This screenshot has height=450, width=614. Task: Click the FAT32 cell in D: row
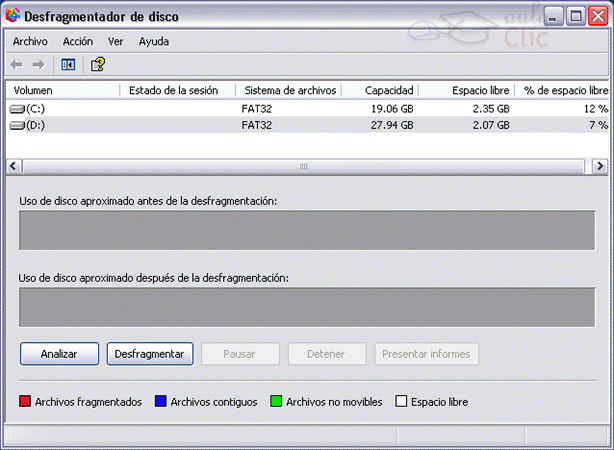(x=257, y=125)
